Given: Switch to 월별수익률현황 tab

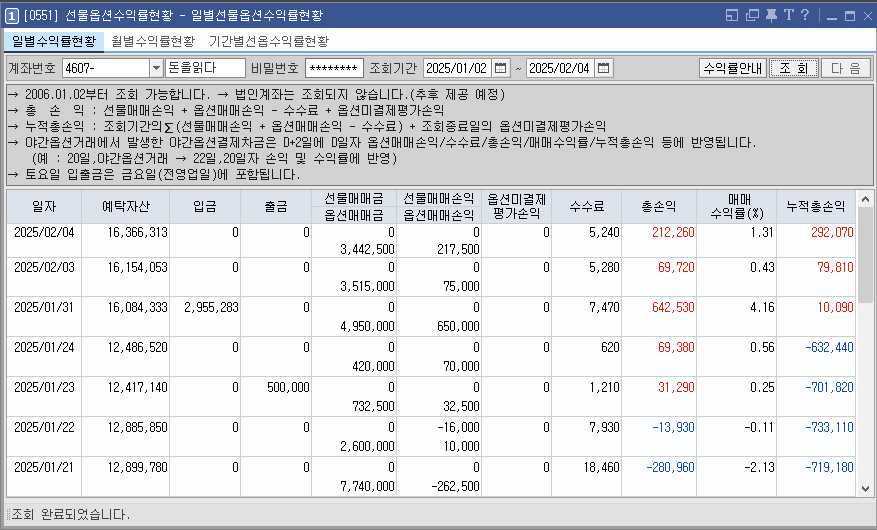Looking at the screenshot, I should (153, 41).
